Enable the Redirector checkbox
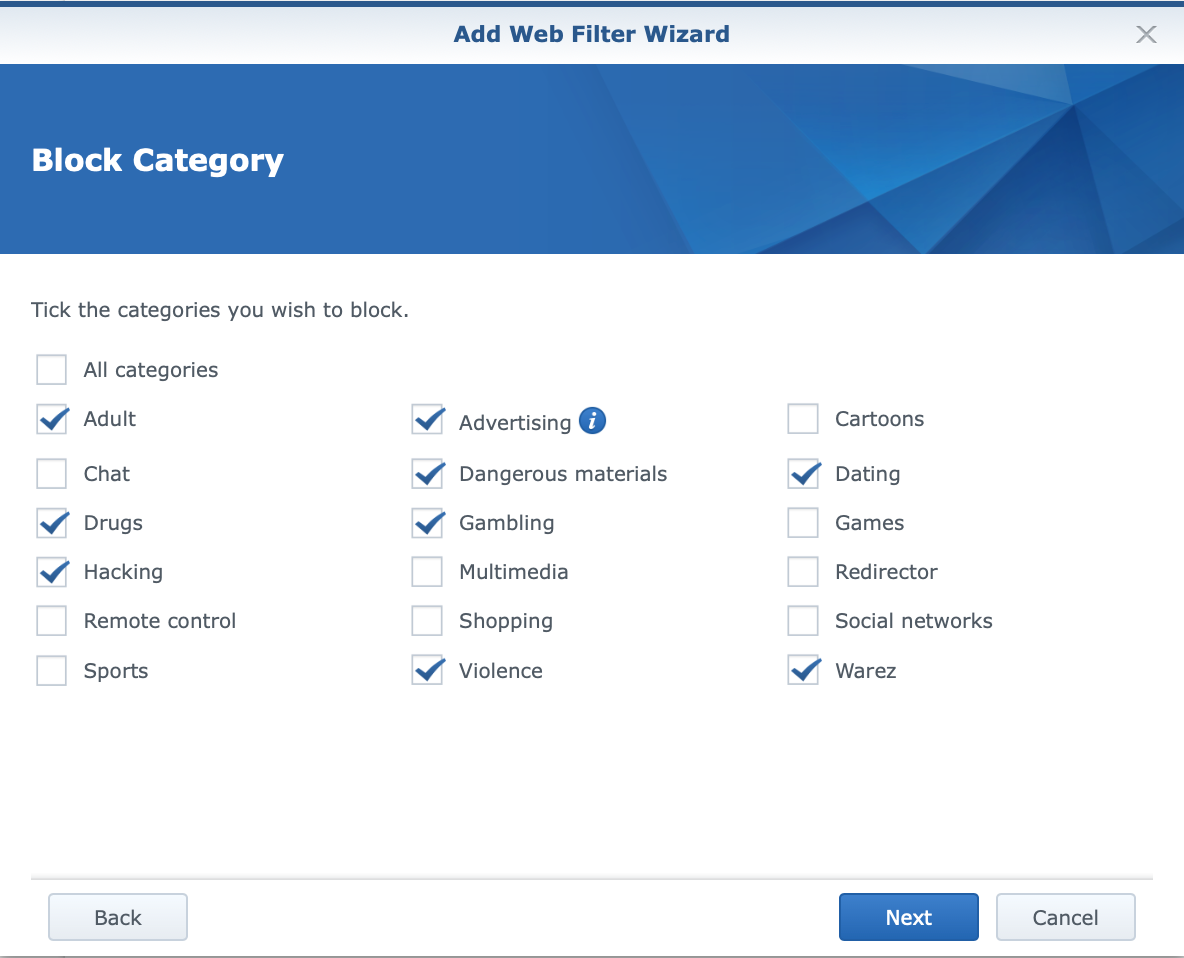 (x=803, y=571)
